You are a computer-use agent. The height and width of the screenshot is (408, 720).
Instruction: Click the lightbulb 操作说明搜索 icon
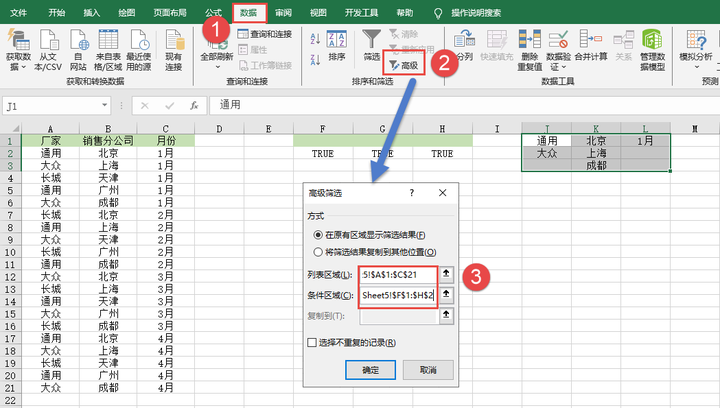pyautogui.click(x=438, y=13)
